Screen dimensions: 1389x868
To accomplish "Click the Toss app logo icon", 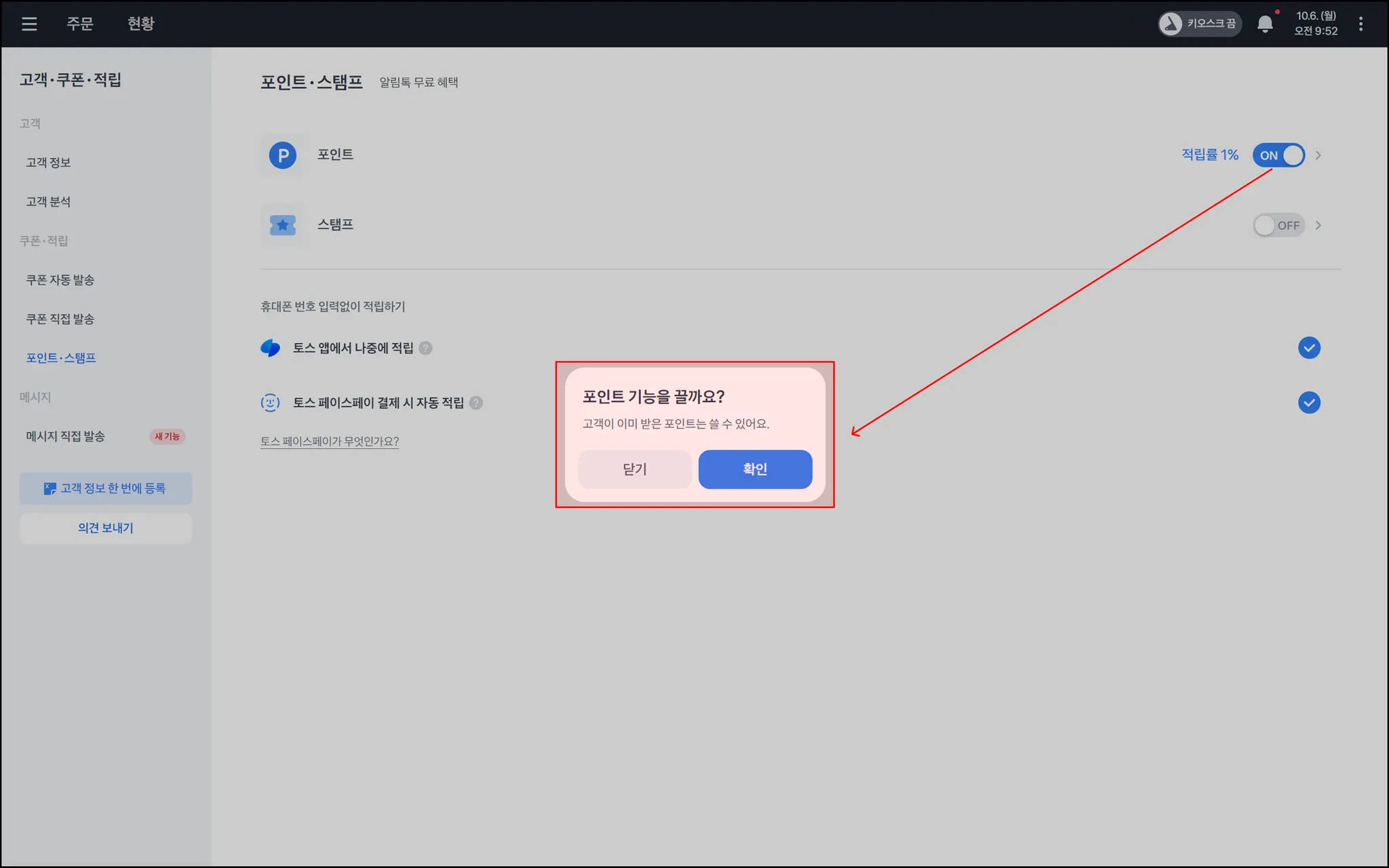I will (x=271, y=348).
